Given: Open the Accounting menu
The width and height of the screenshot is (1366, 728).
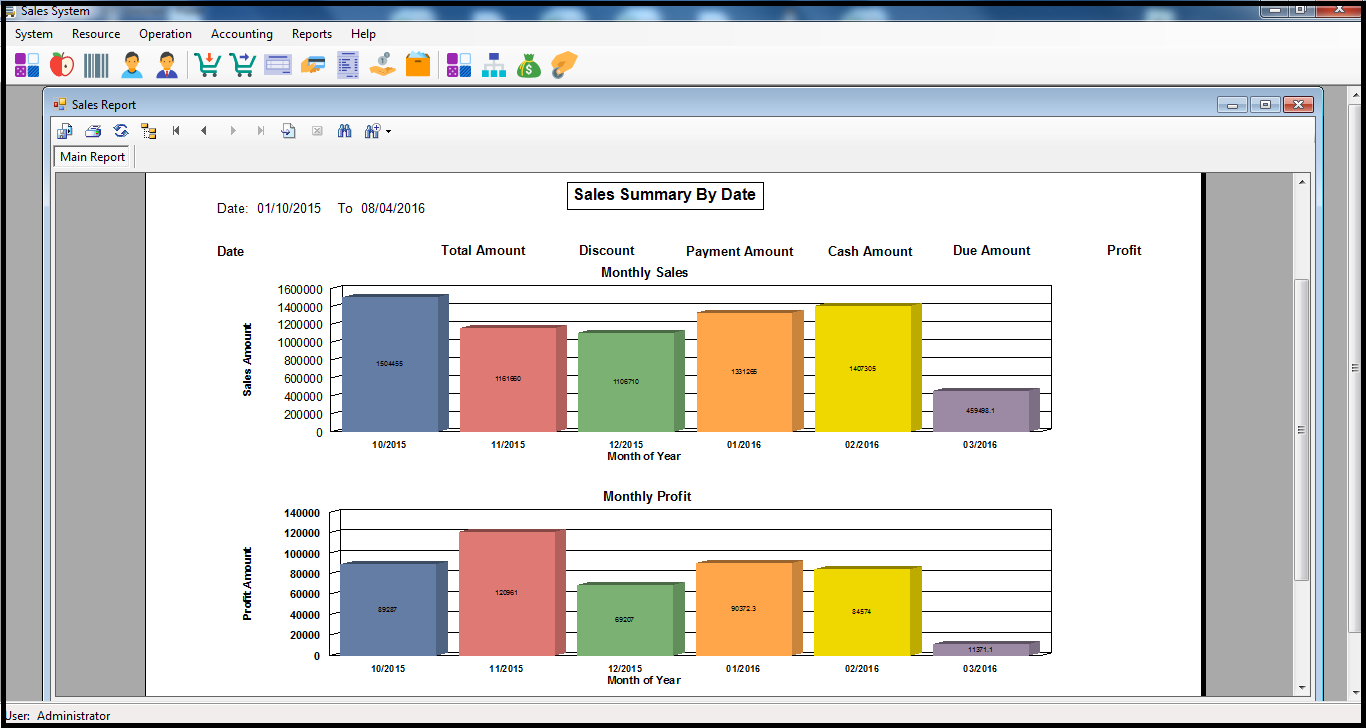Looking at the screenshot, I should point(241,34).
